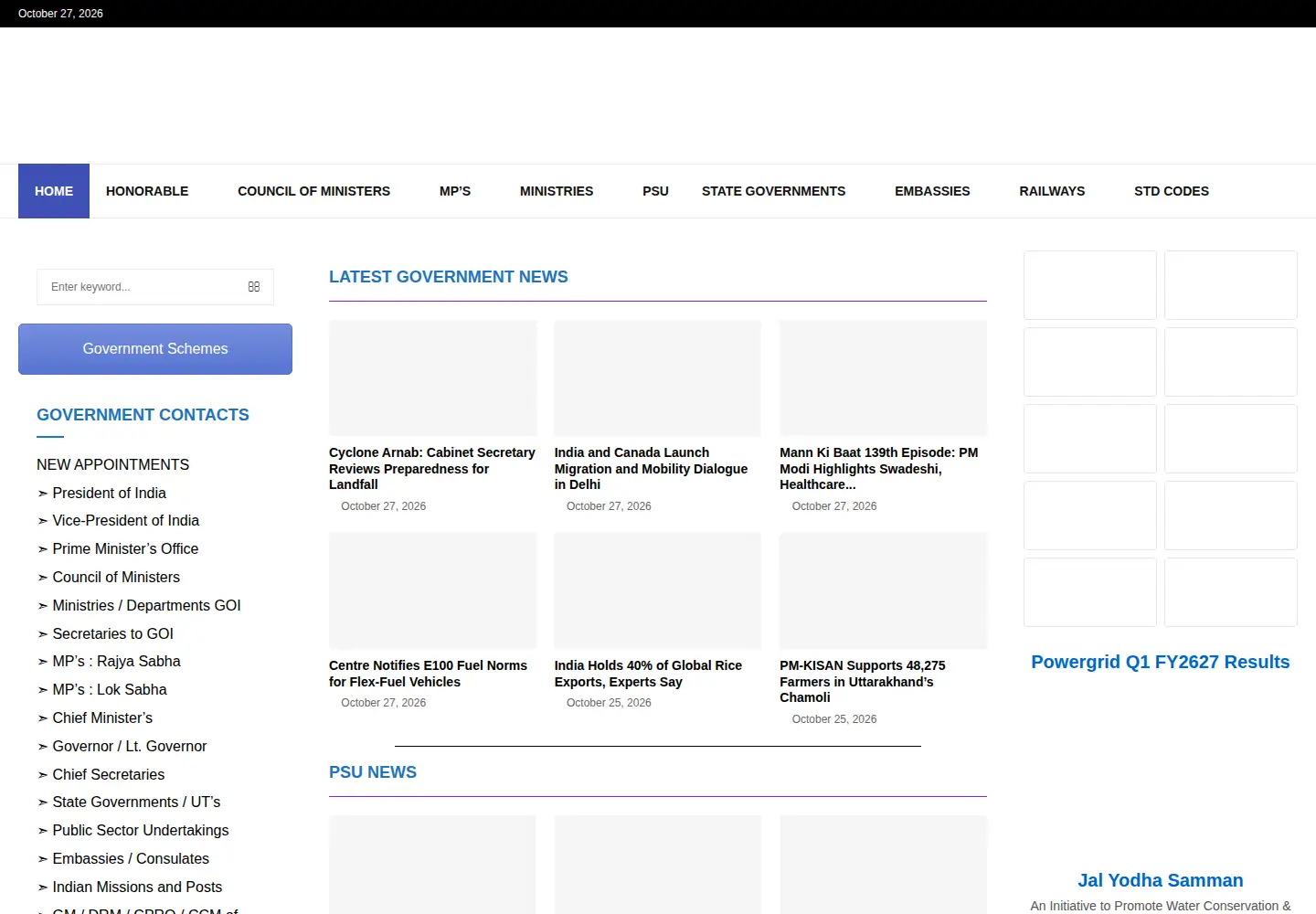Select MP'S in the navigation bar
The image size is (1316, 914).
(x=455, y=191)
